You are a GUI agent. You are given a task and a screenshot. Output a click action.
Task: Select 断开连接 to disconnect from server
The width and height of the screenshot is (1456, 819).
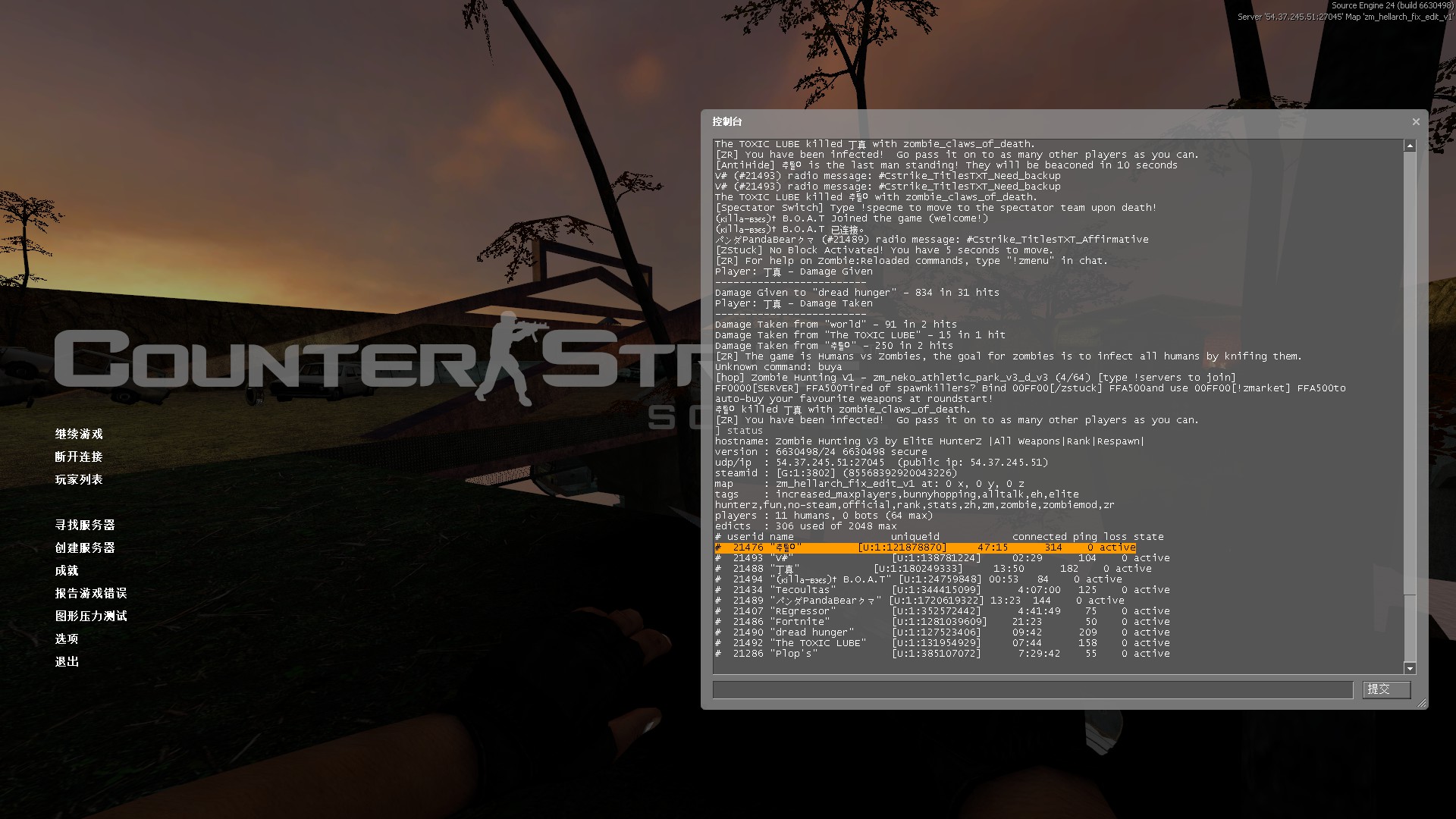click(79, 457)
